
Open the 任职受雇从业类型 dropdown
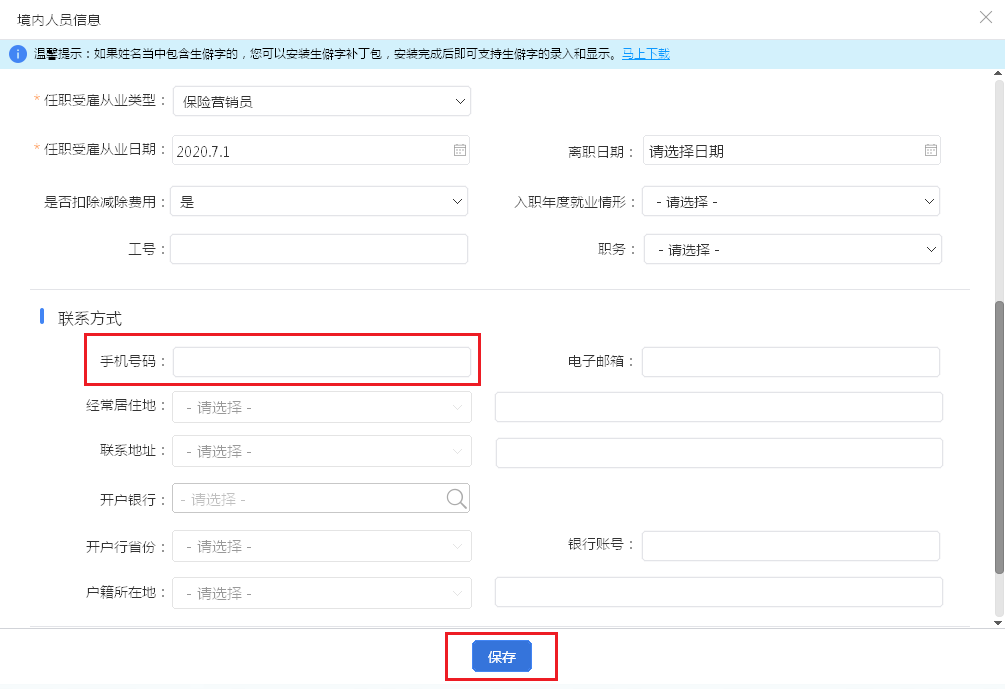(x=322, y=101)
